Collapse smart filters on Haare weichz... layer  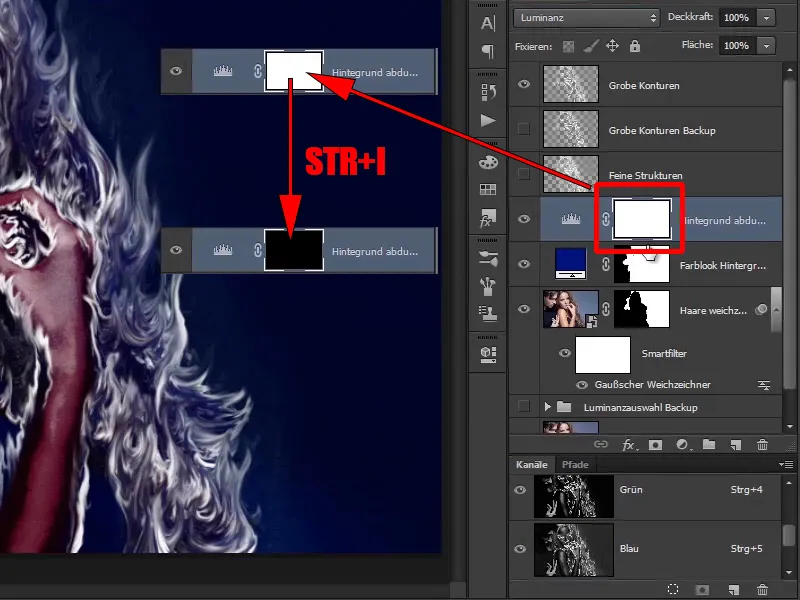pos(776,309)
